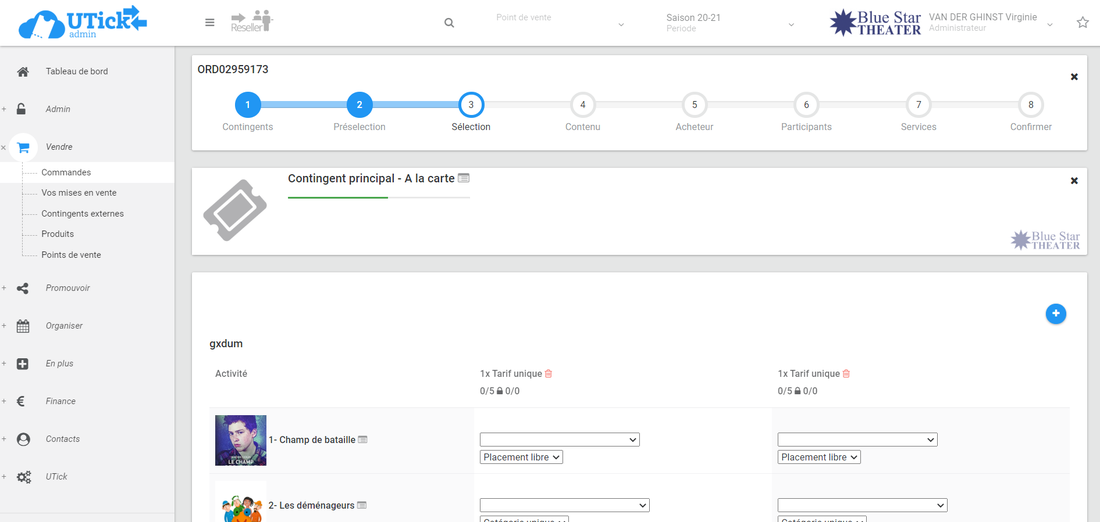Open the Reseller mode icon
The image size is (1100, 522).
(251, 22)
